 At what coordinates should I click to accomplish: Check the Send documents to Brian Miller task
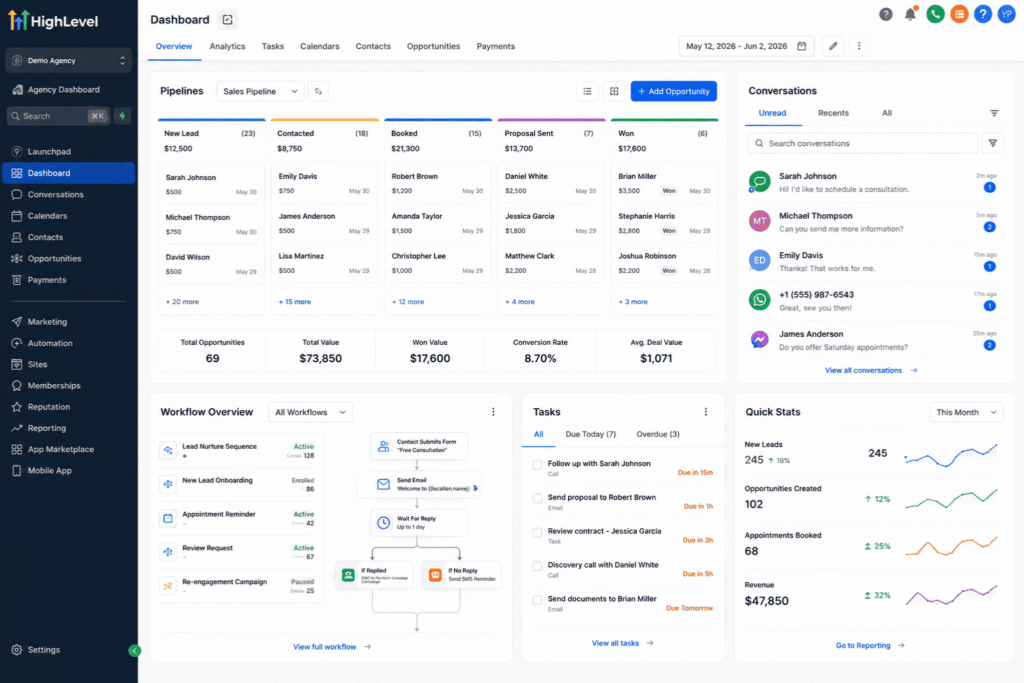537,600
